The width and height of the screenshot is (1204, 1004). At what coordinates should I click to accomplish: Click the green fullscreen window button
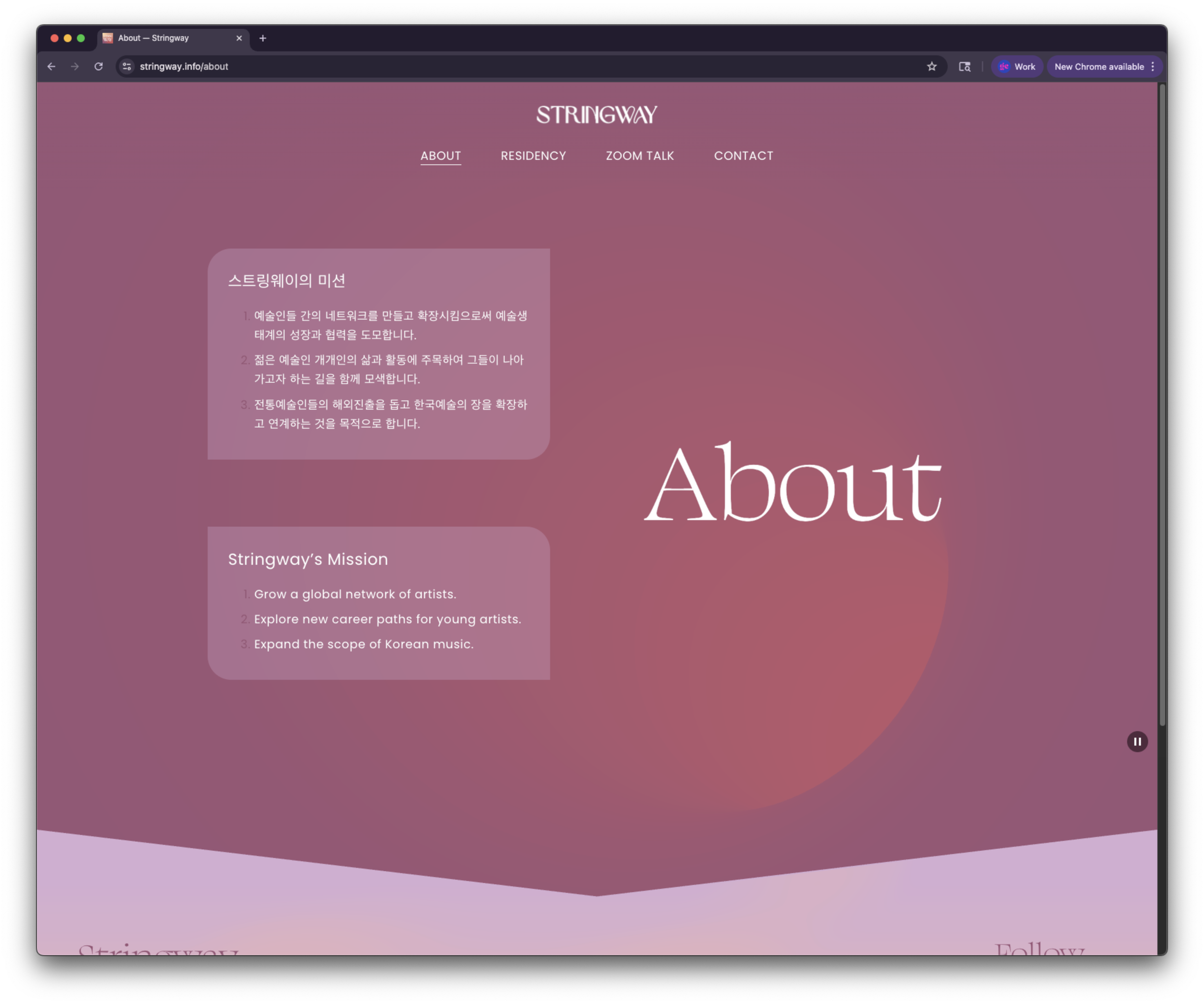click(x=81, y=39)
